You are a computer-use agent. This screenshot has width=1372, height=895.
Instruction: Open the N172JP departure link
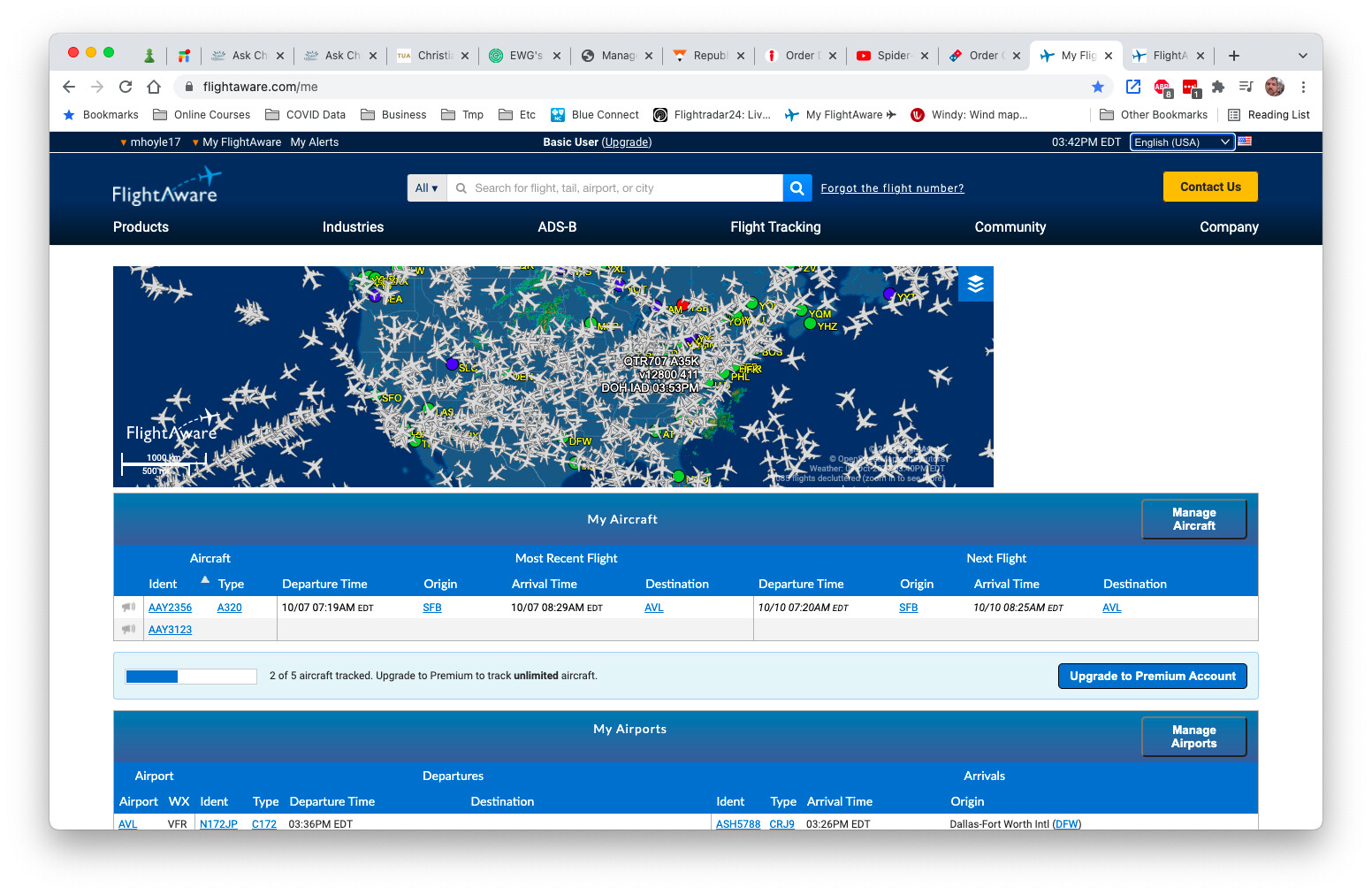[218, 824]
